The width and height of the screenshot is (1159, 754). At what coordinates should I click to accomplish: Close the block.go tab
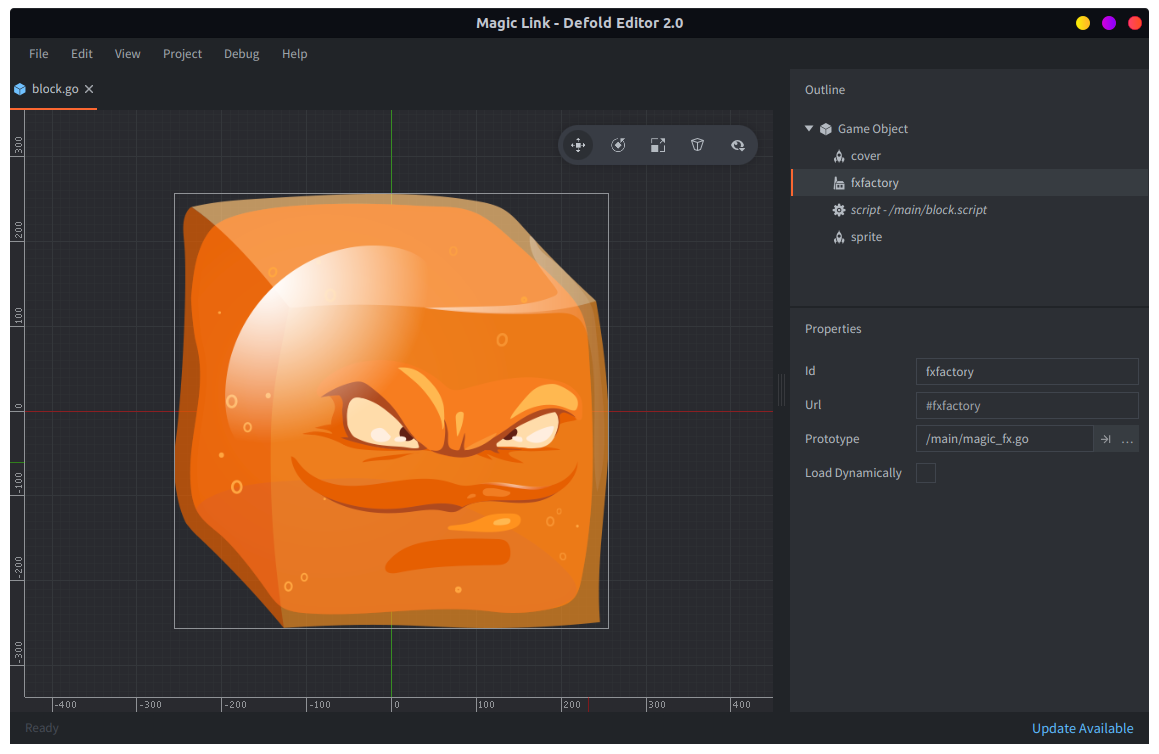tap(89, 89)
